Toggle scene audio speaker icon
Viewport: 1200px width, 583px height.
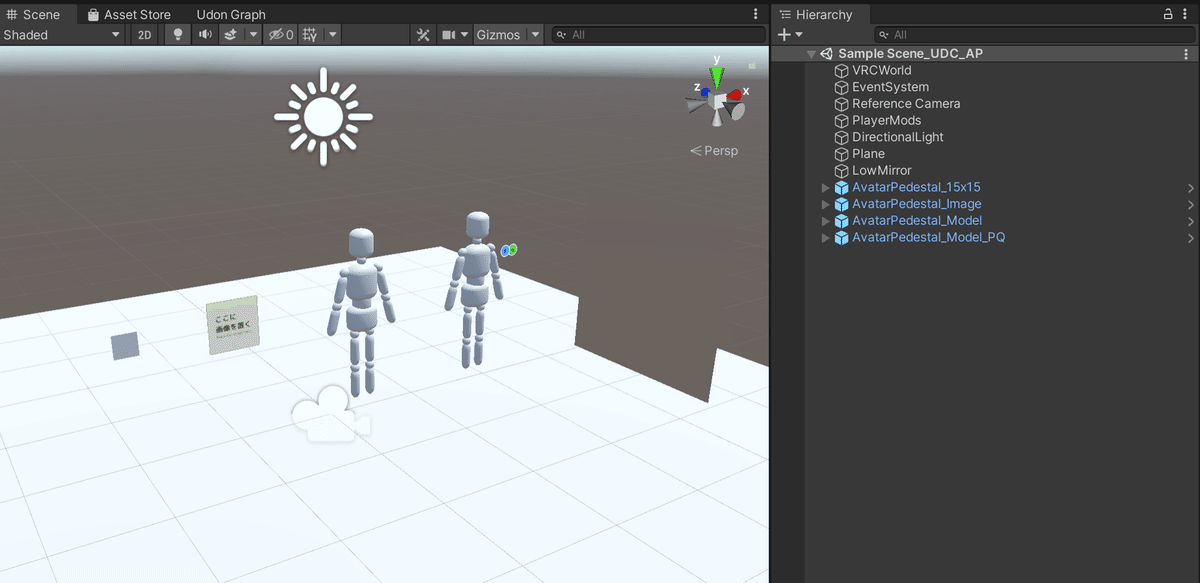point(205,34)
